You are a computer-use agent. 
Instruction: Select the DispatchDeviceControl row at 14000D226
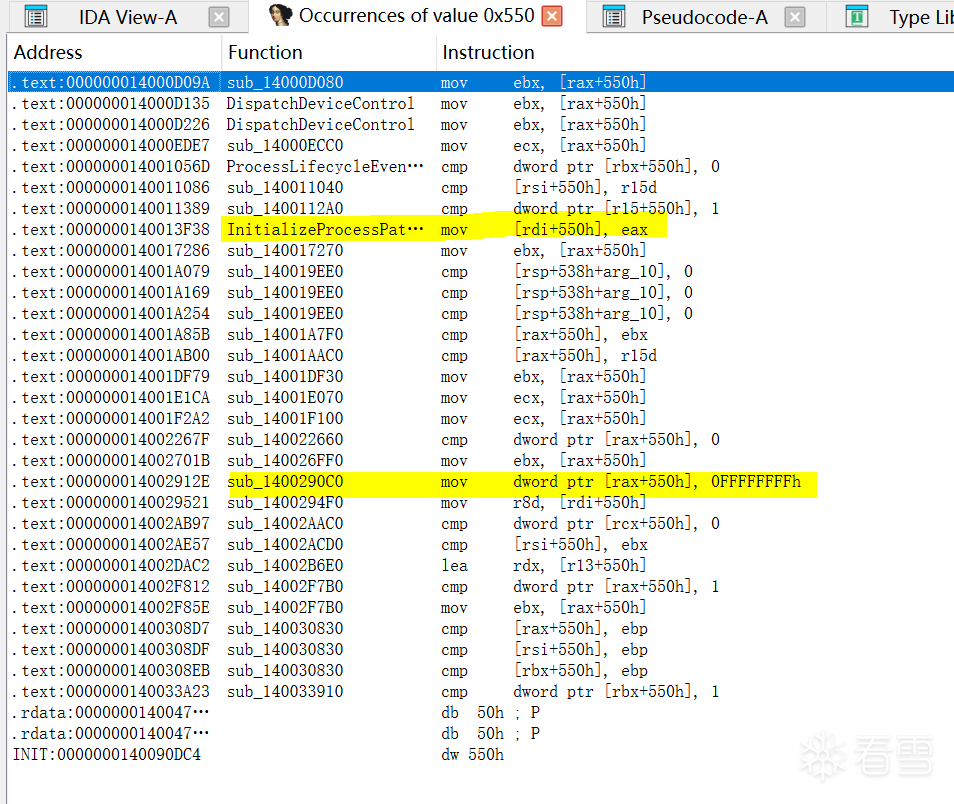click(x=481, y=124)
